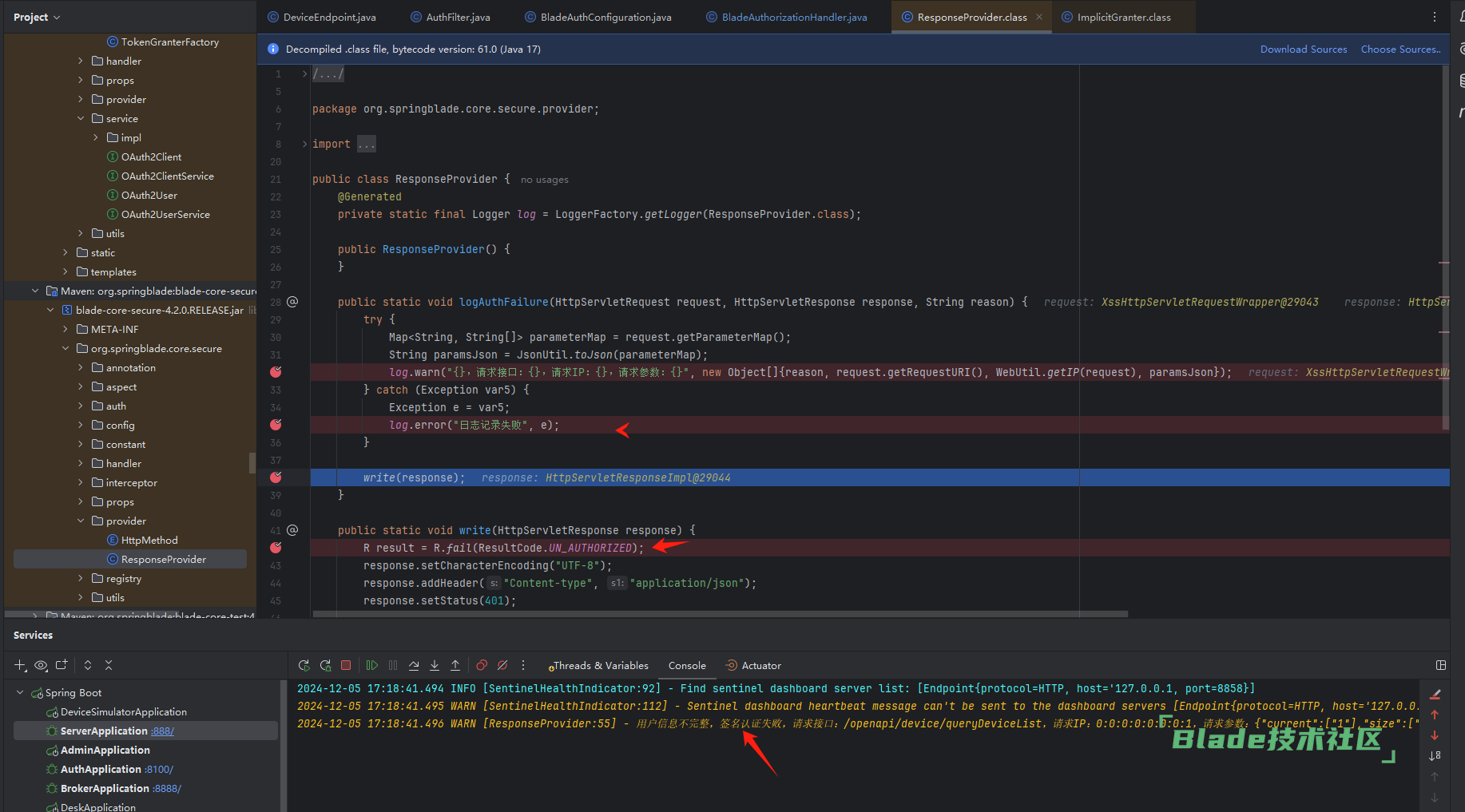1465x812 pixels.
Task: Switch to the AuthFilter.java tab
Action: click(451, 17)
